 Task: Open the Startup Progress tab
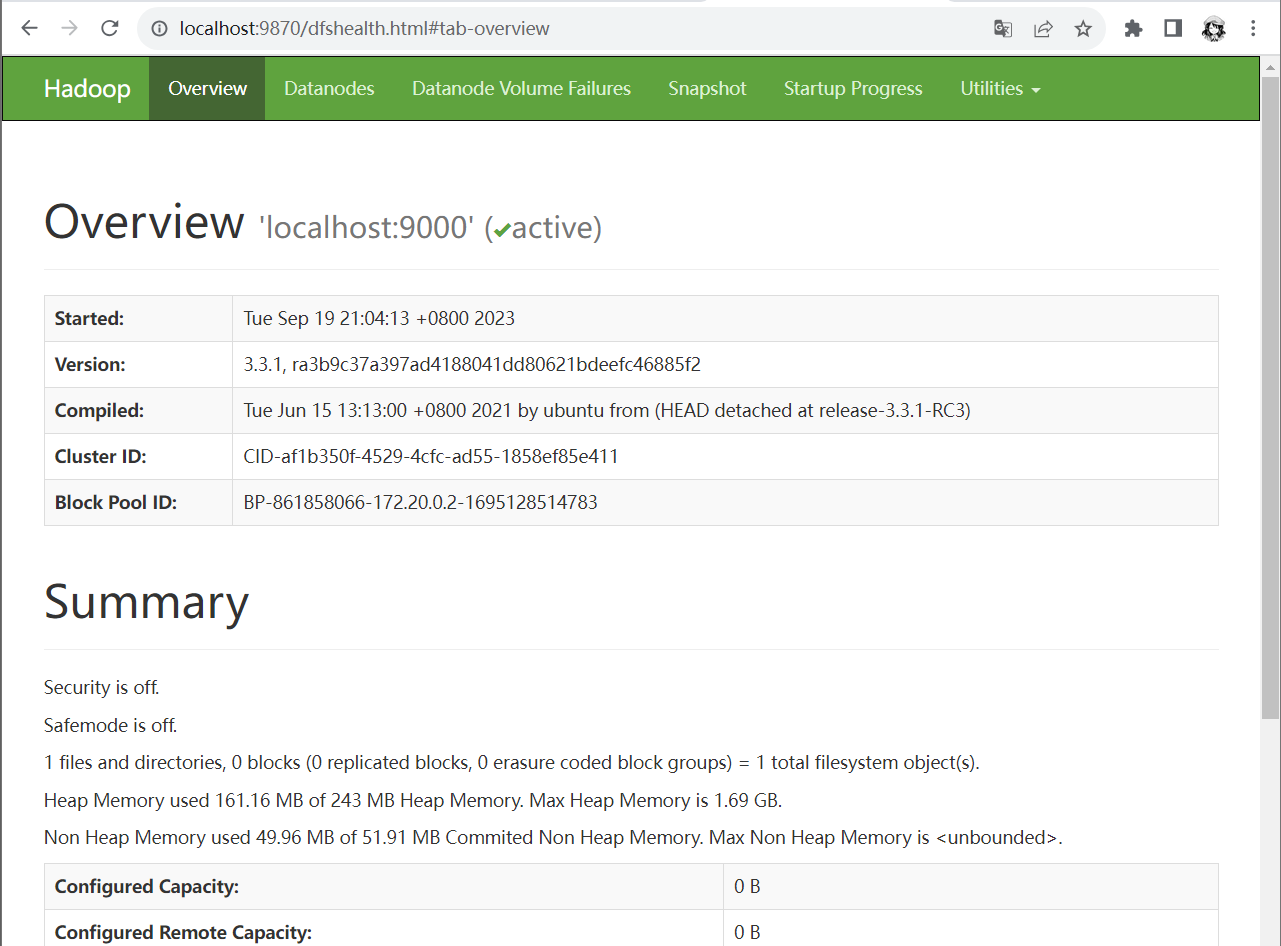click(853, 88)
